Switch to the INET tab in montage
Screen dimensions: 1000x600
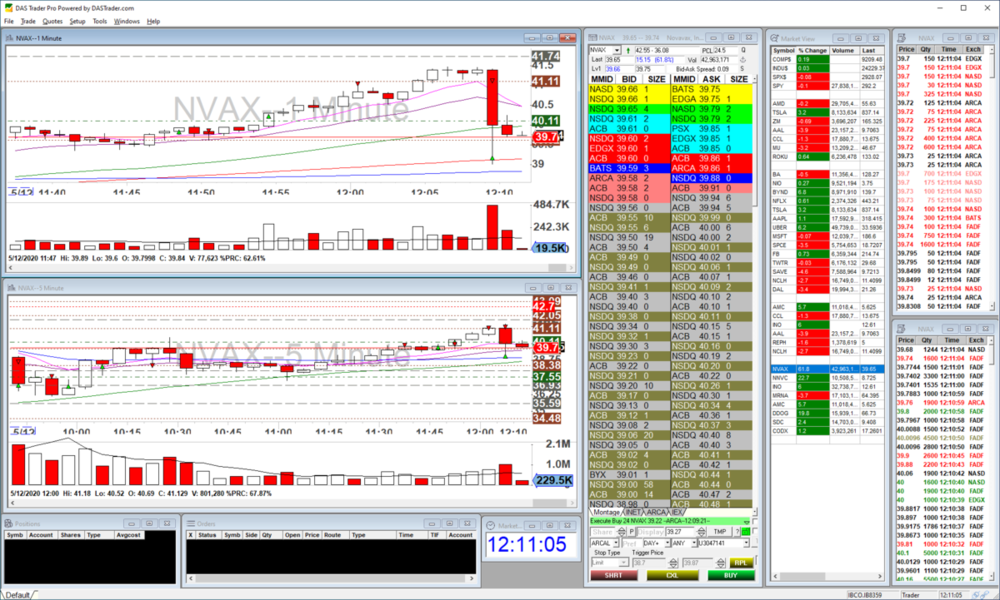pyautogui.click(x=633, y=512)
